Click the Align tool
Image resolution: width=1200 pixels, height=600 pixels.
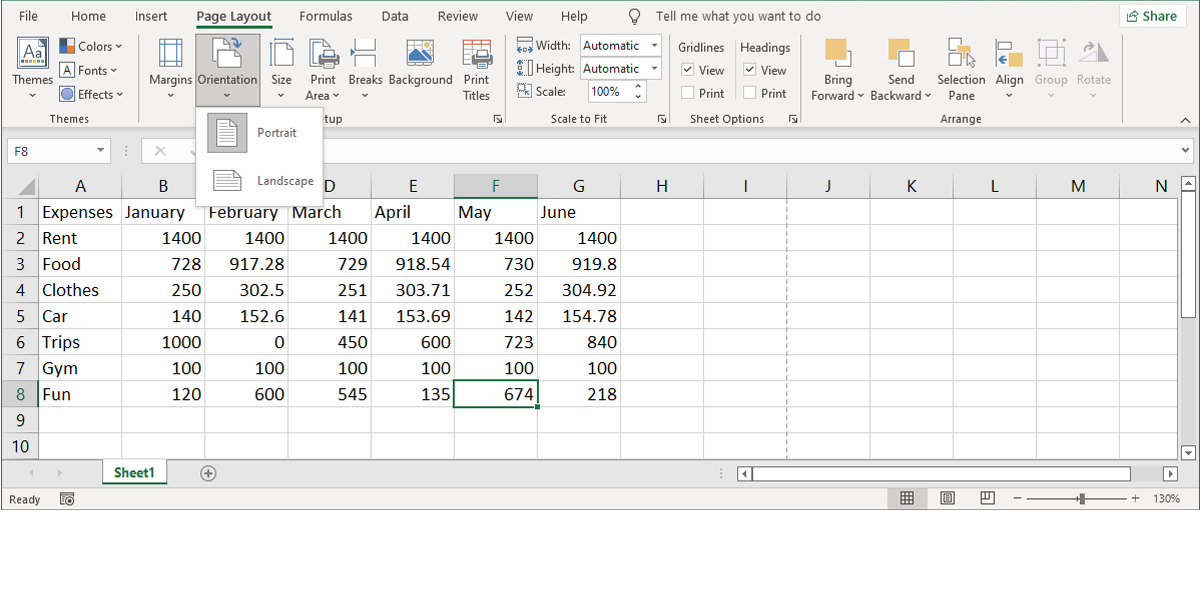point(1009,68)
